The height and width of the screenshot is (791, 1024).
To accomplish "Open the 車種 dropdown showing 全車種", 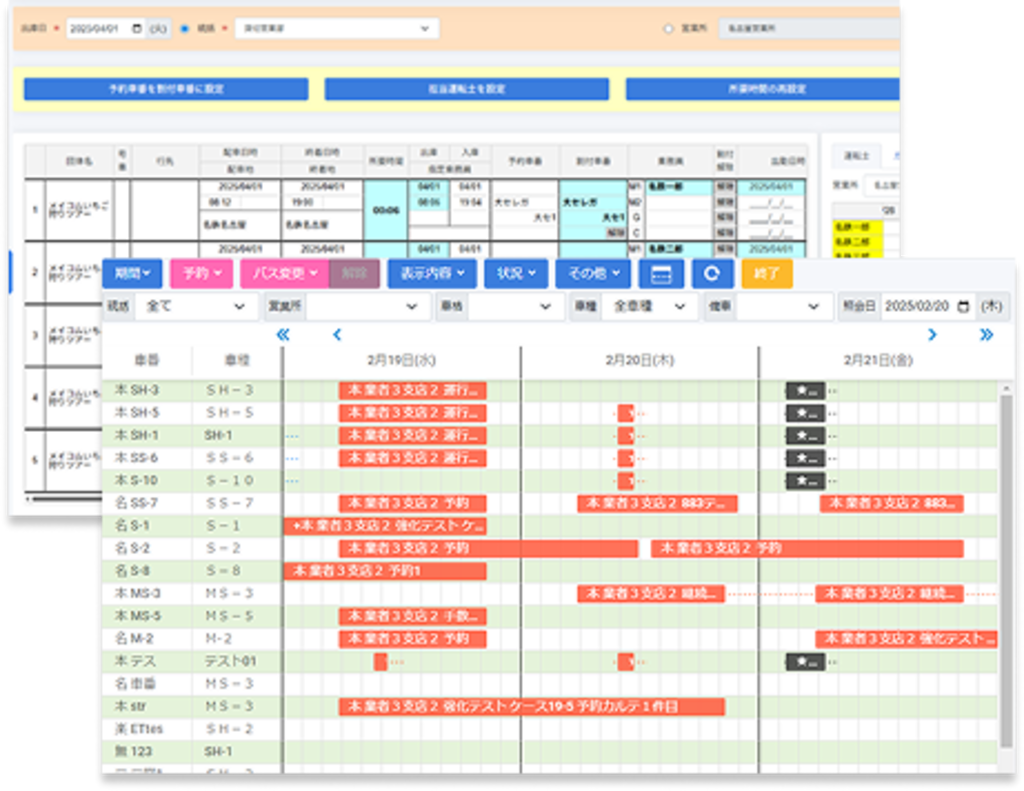I will (649, 307).
